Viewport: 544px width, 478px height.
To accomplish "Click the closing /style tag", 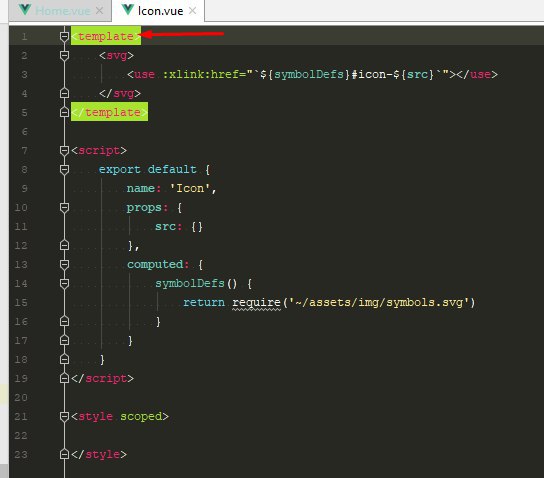I will [99, 454].
